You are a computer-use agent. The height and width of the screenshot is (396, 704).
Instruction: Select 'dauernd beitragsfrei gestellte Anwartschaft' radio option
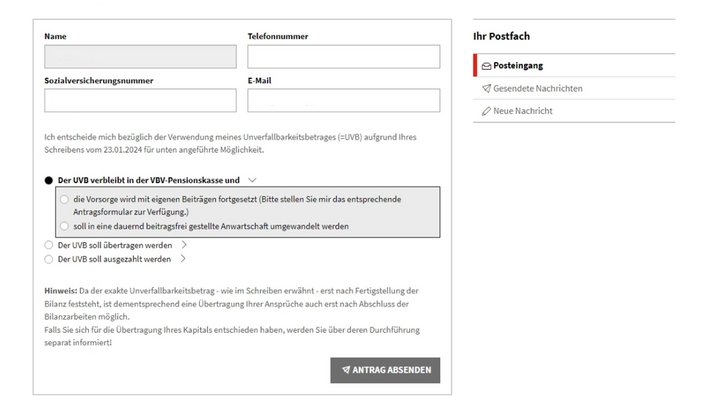64,226
